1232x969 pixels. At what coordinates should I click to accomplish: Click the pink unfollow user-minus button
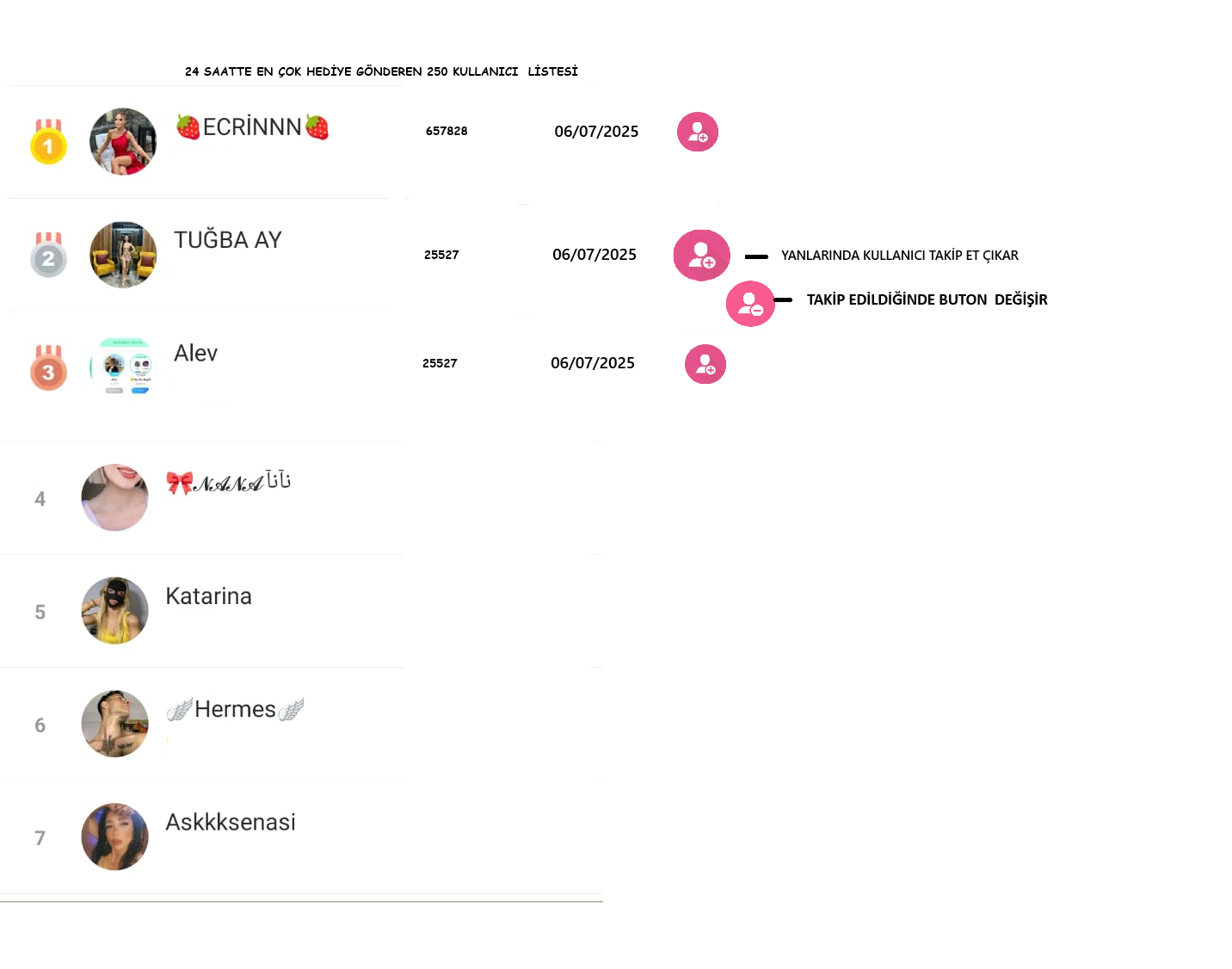(x=750, y=304)
